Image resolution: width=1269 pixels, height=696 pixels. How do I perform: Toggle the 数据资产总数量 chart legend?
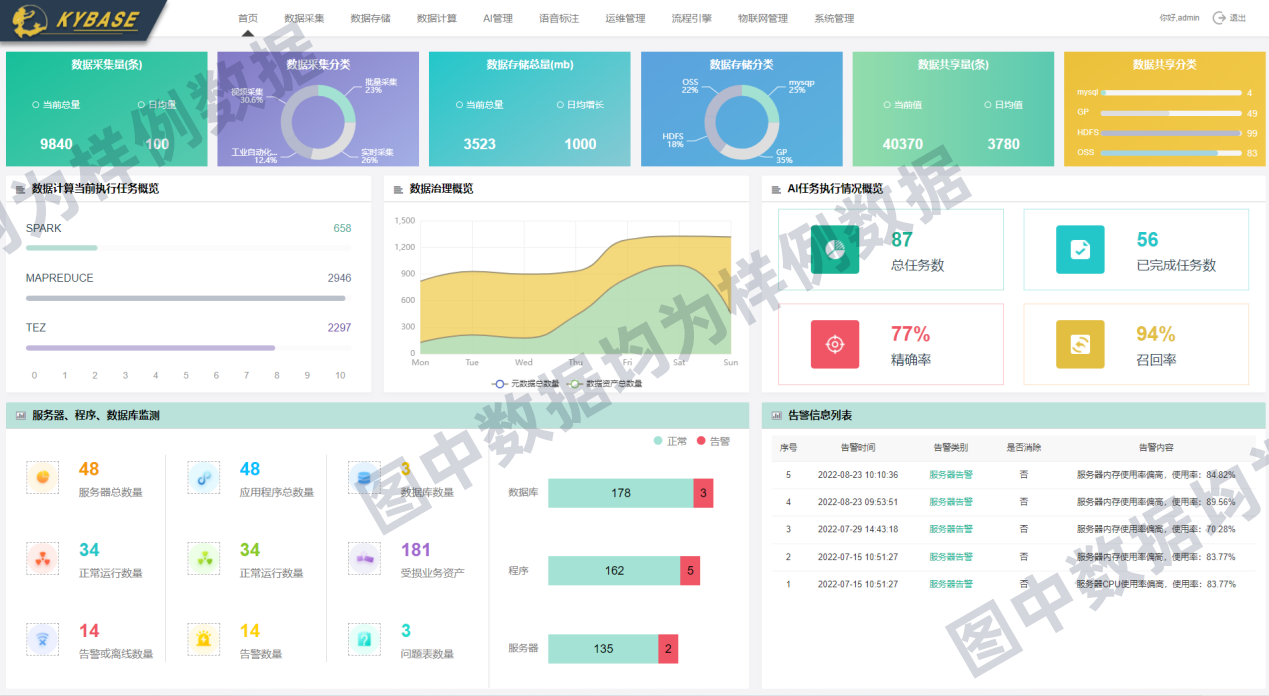pyautogui.click(x=605, y=383)
